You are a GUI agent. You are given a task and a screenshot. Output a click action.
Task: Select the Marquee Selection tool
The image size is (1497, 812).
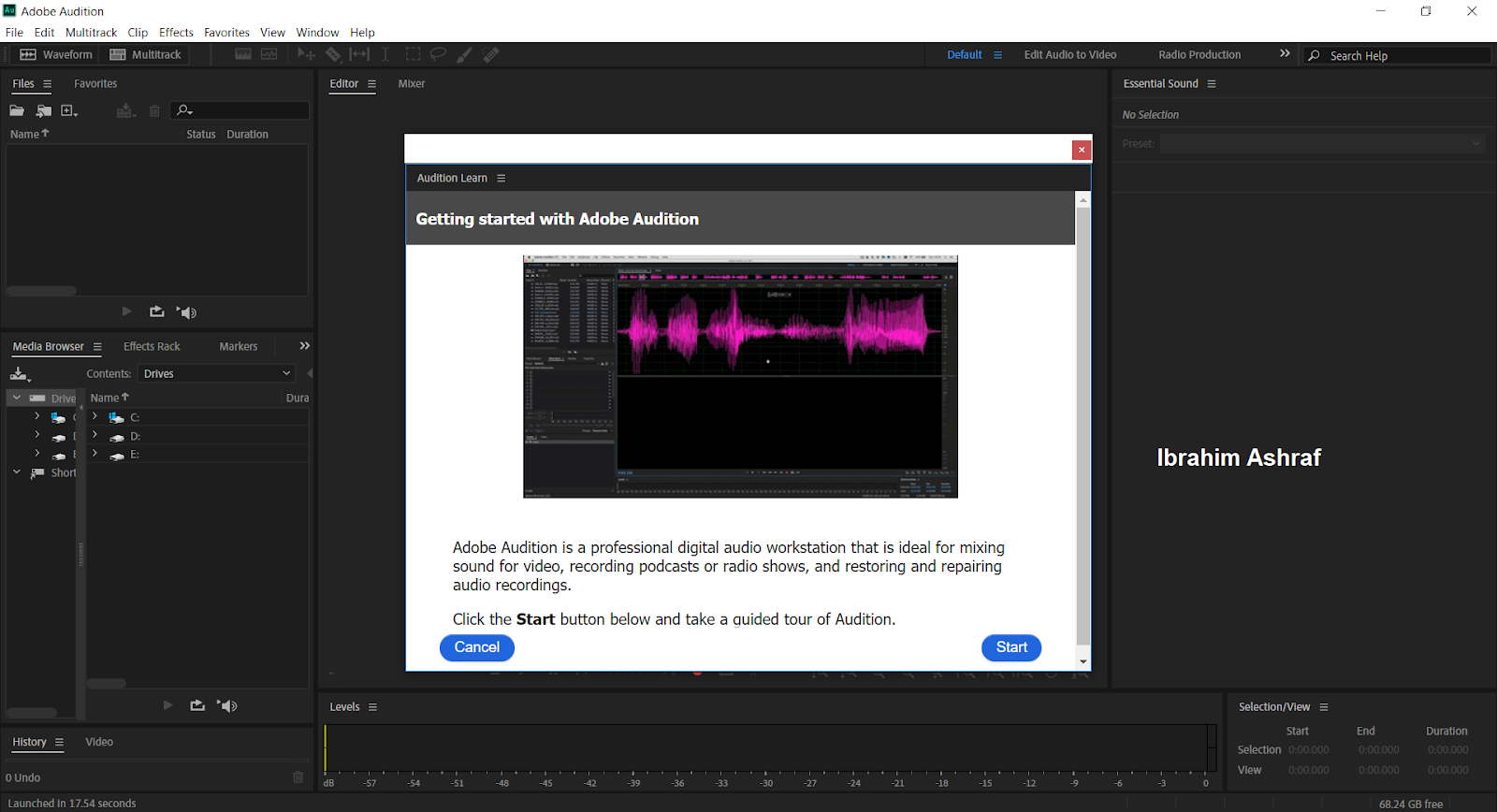click(x=413, y=54)
